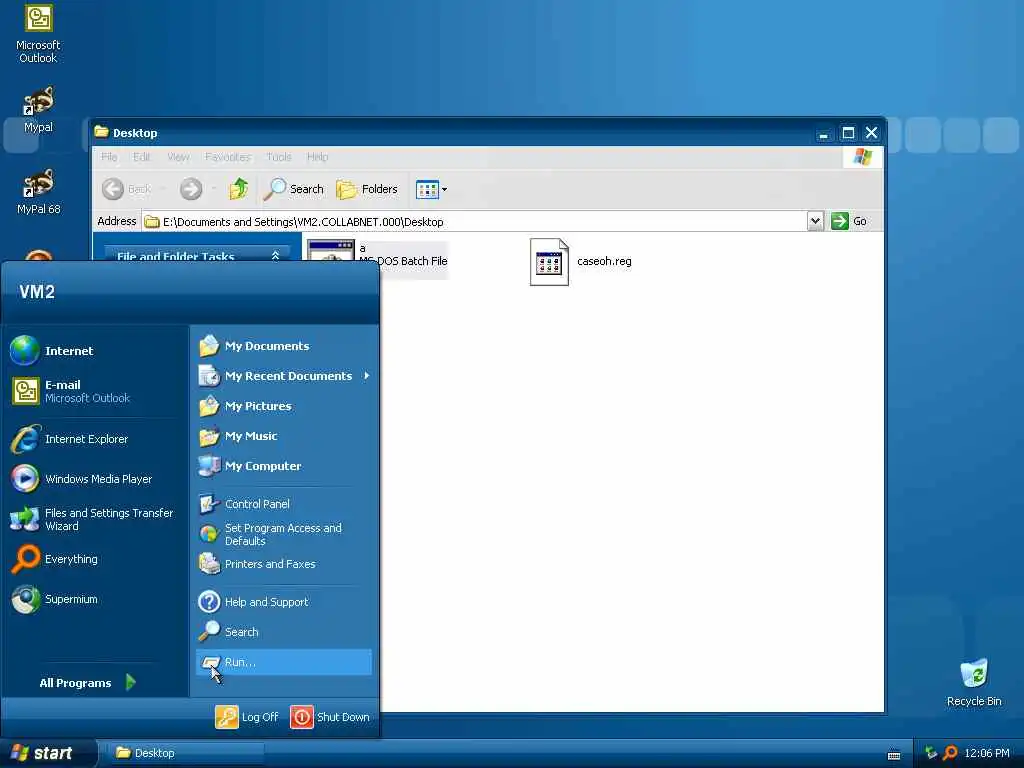Click the keyboard icon on taskbar
The height and width of the screenshot is (768, 1024).
tap(894, 755)
